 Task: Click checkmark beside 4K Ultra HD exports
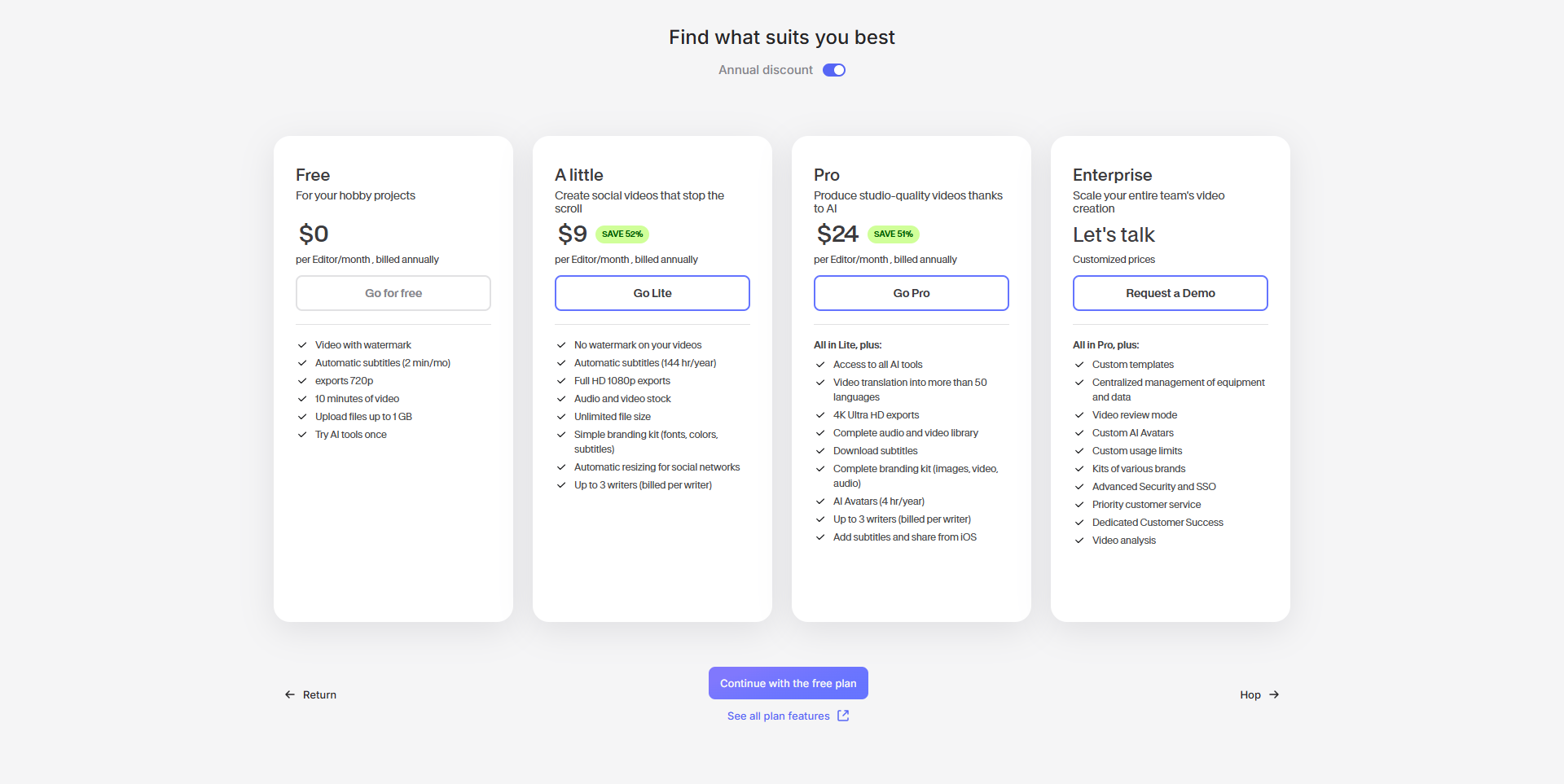(x=820, y=415)
